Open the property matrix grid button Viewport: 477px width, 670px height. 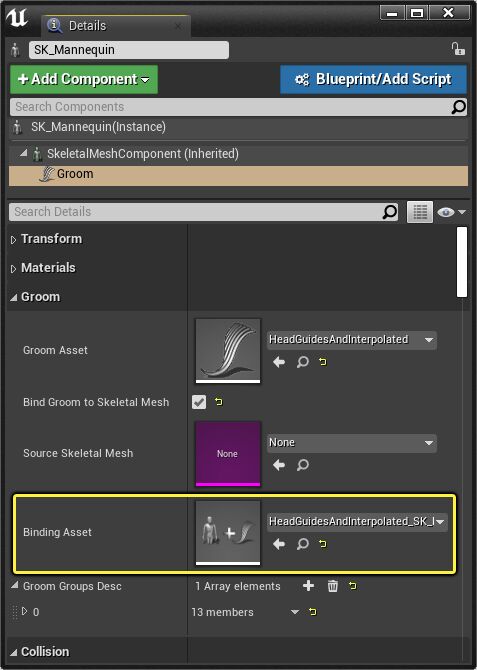tap(420, 212)
